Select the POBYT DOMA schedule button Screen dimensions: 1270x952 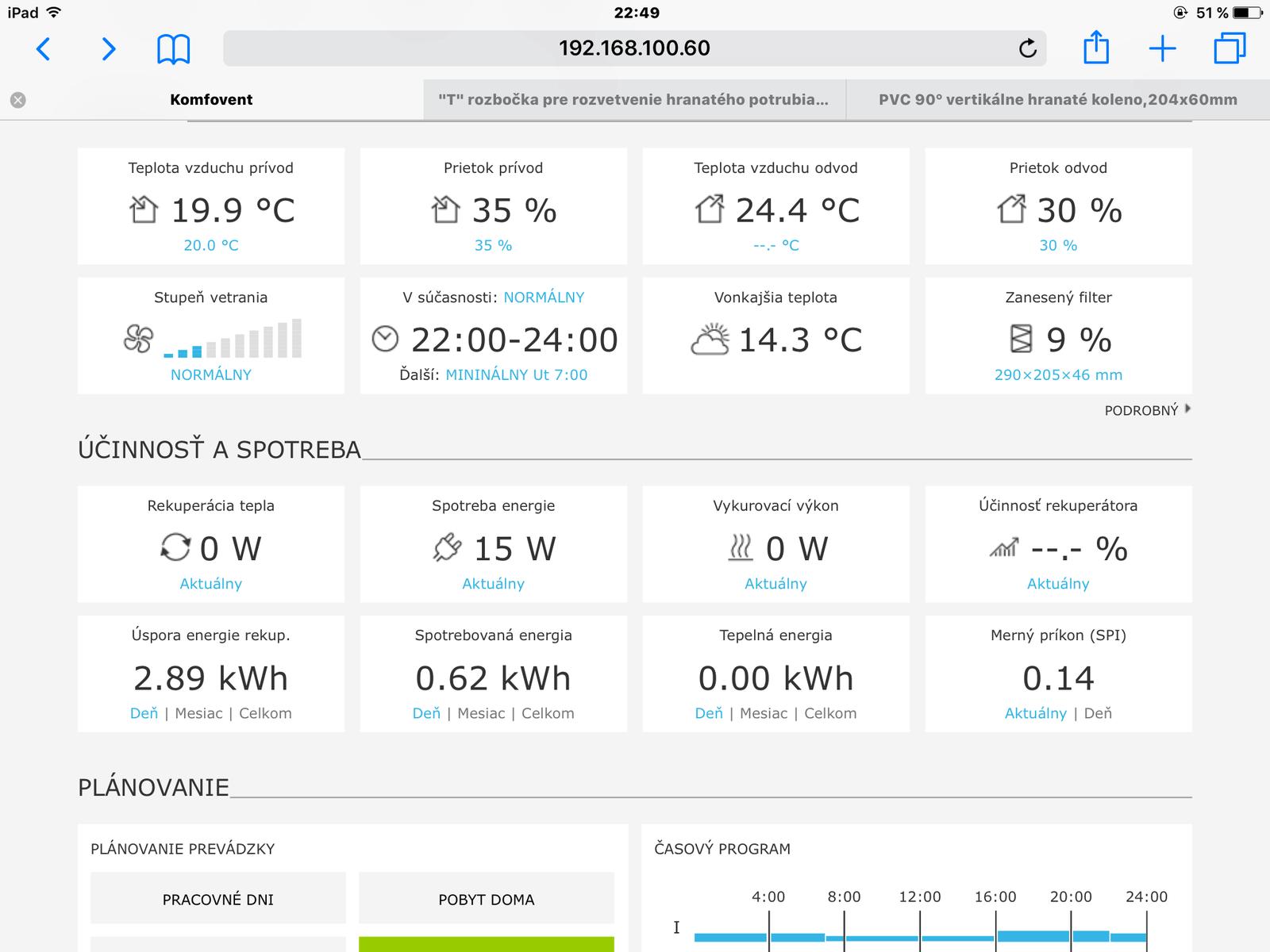[486, 899]
